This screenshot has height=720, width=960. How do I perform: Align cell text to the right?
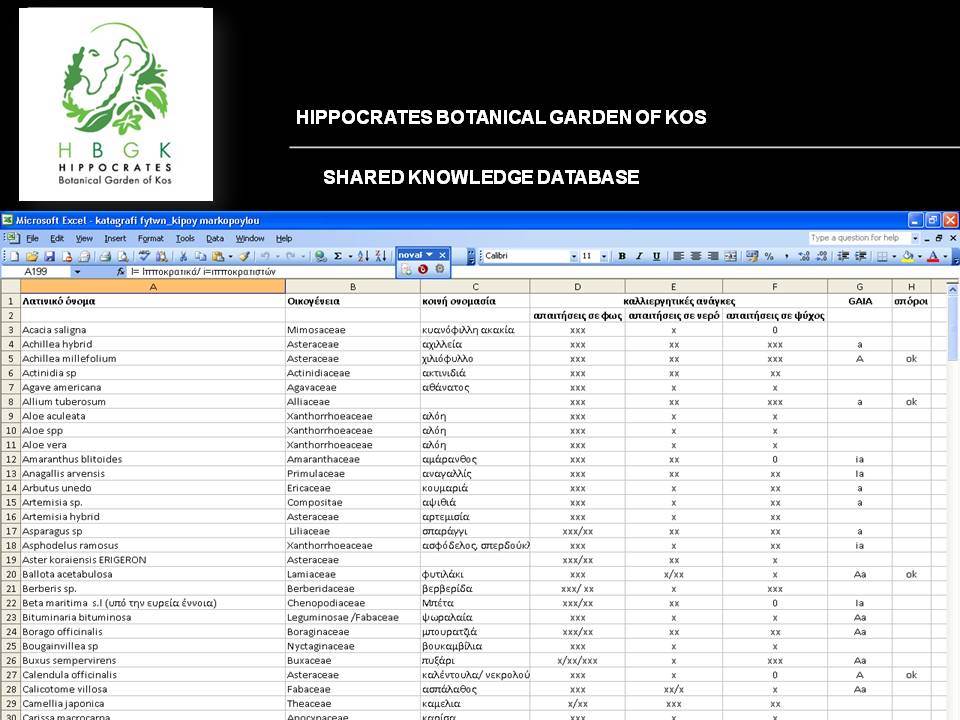[713, 256]
